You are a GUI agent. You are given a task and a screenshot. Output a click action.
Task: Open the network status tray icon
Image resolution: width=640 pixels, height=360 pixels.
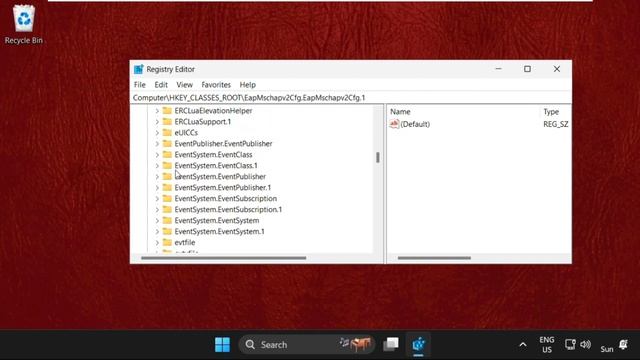(x=570, y=344)
